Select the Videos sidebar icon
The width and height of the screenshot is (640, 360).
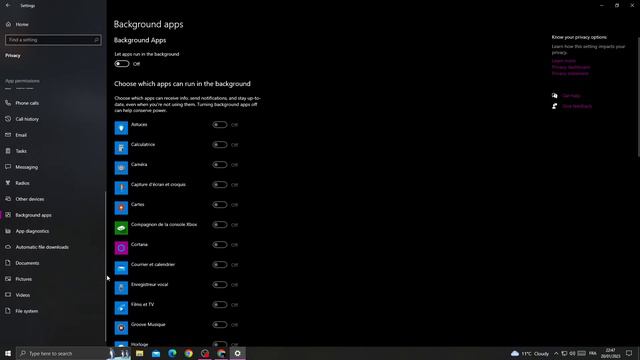tap(8, 295)
